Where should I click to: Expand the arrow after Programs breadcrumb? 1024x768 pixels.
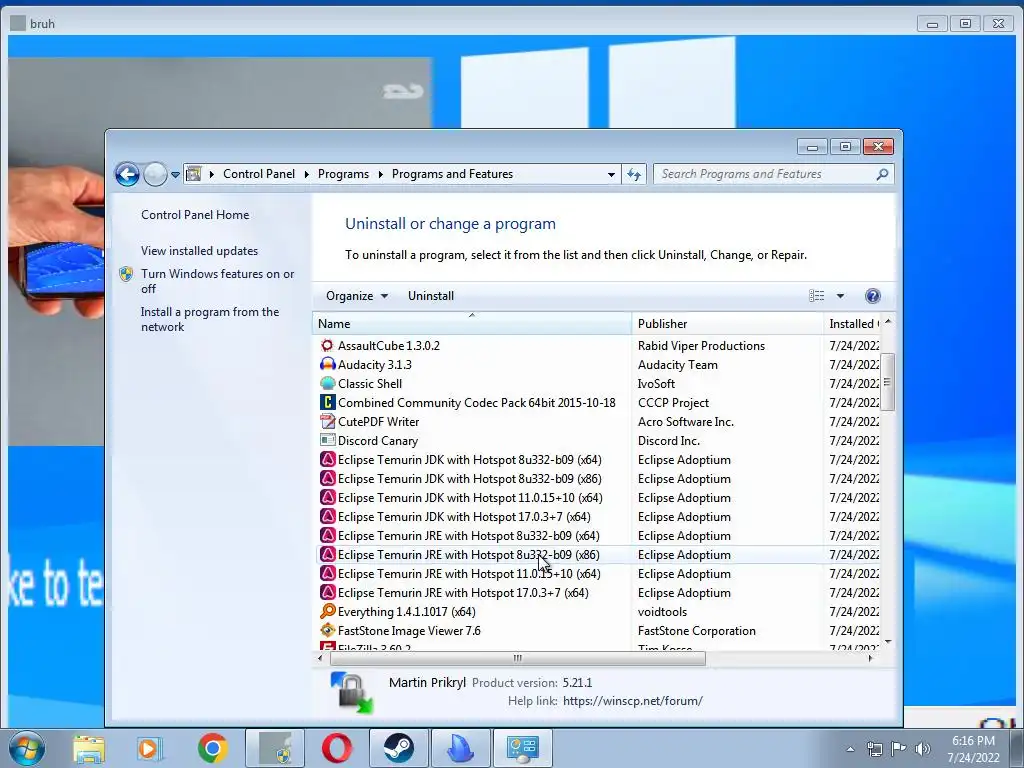pos(381,174)
